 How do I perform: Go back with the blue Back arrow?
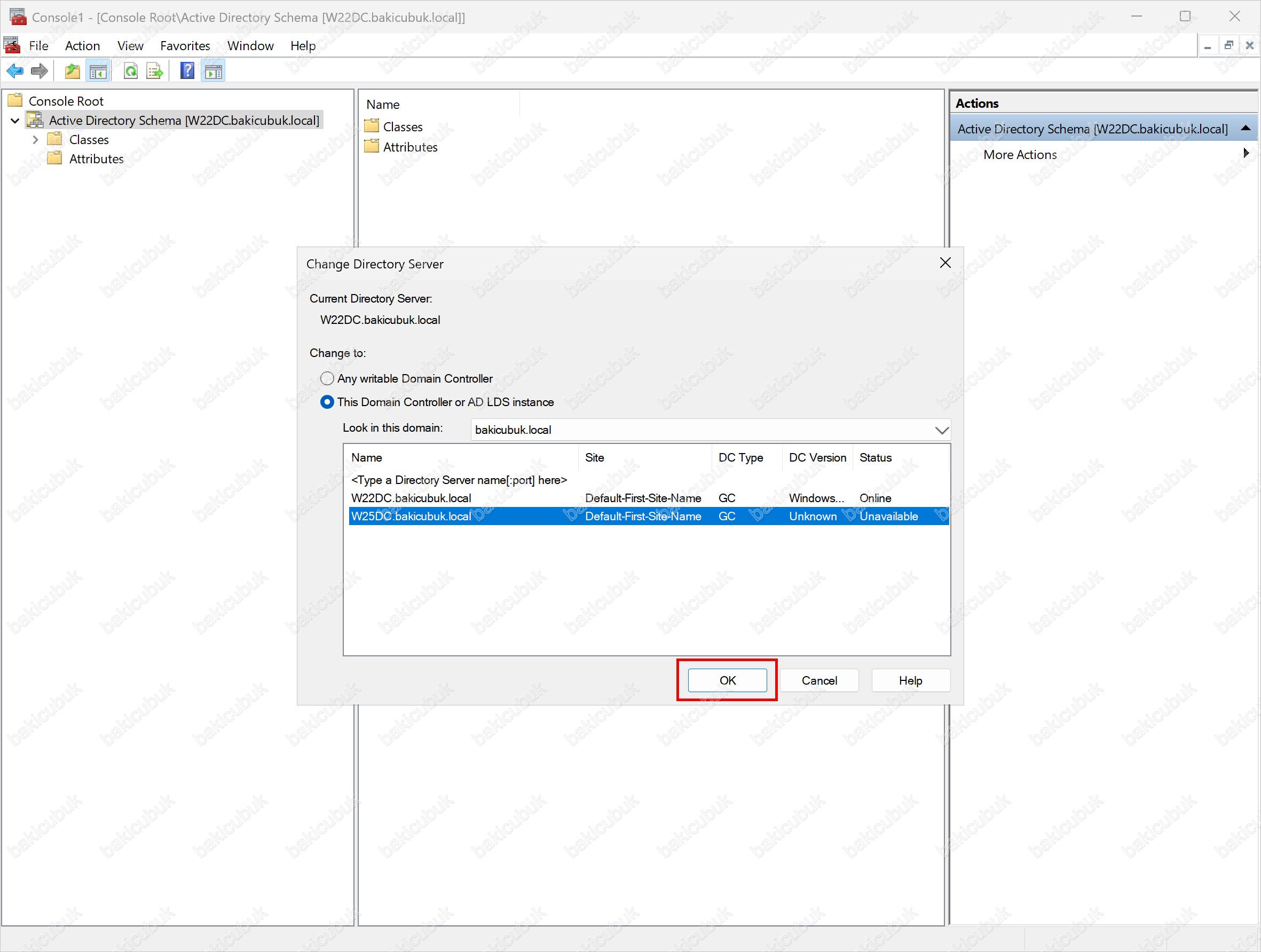tap(14, 71)
